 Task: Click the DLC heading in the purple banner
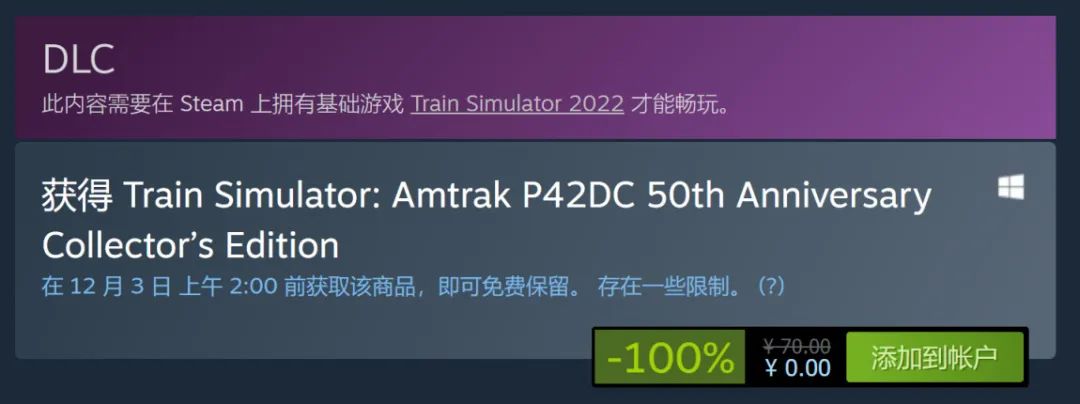click(x=78, y=60)
